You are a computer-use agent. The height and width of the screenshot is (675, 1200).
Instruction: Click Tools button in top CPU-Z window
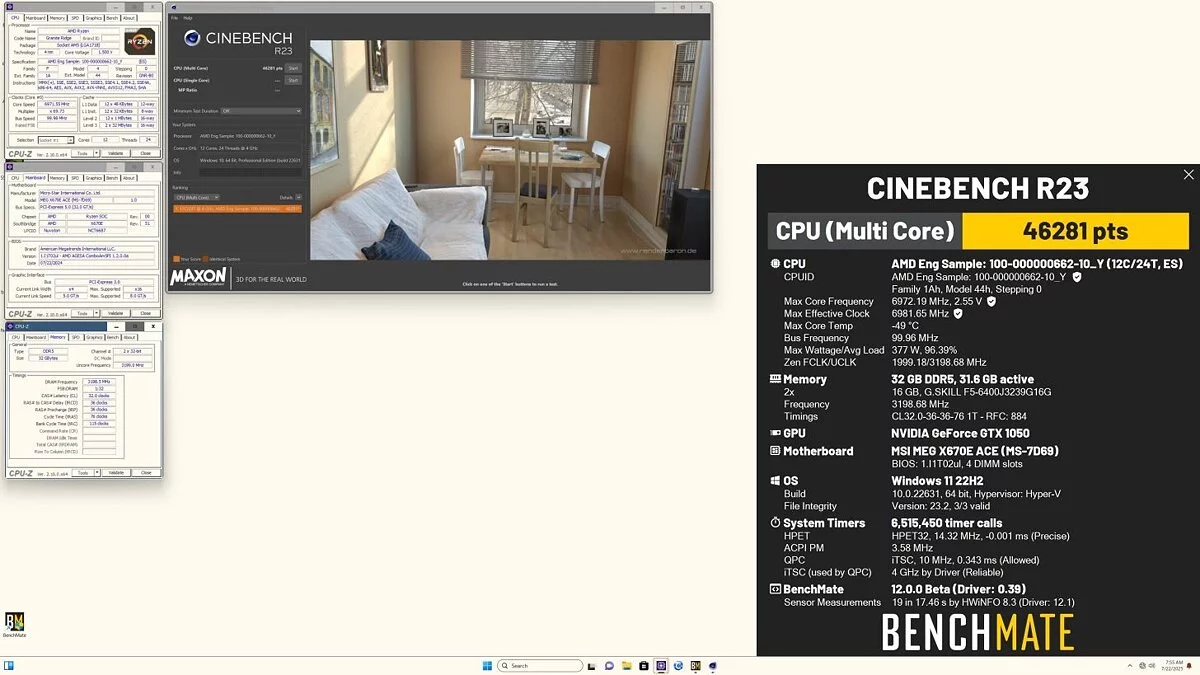(x=82, y=153)
